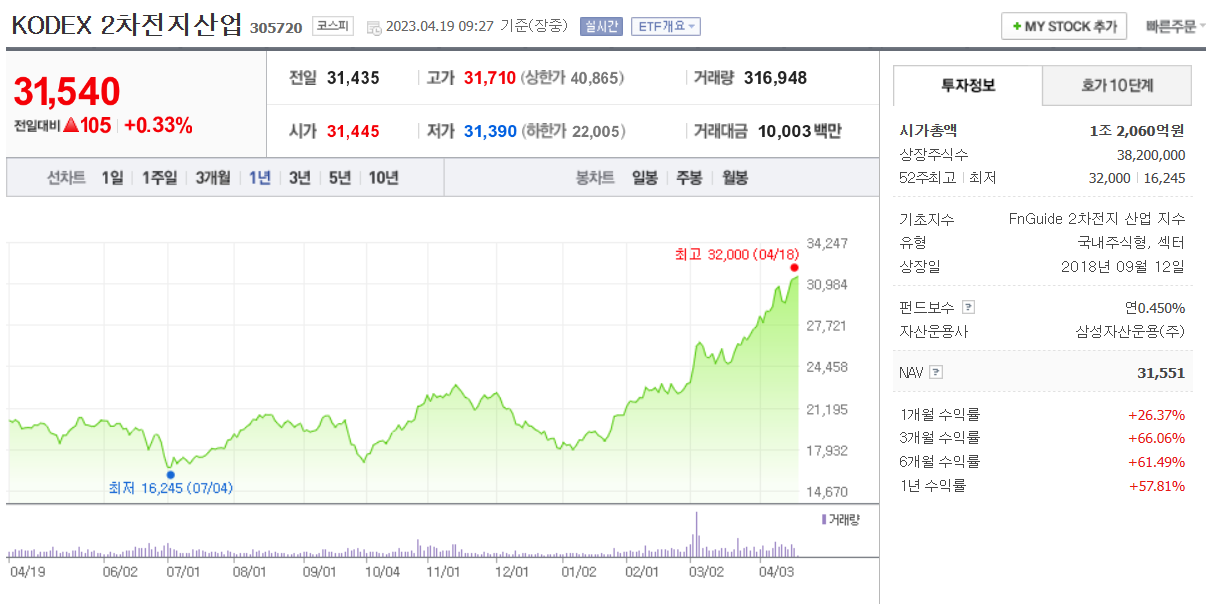Click the KODEX 2차전지산업 title
The height and width of the screenshot is (604, 1217).
pyautogui.click(x=127, y=25)
